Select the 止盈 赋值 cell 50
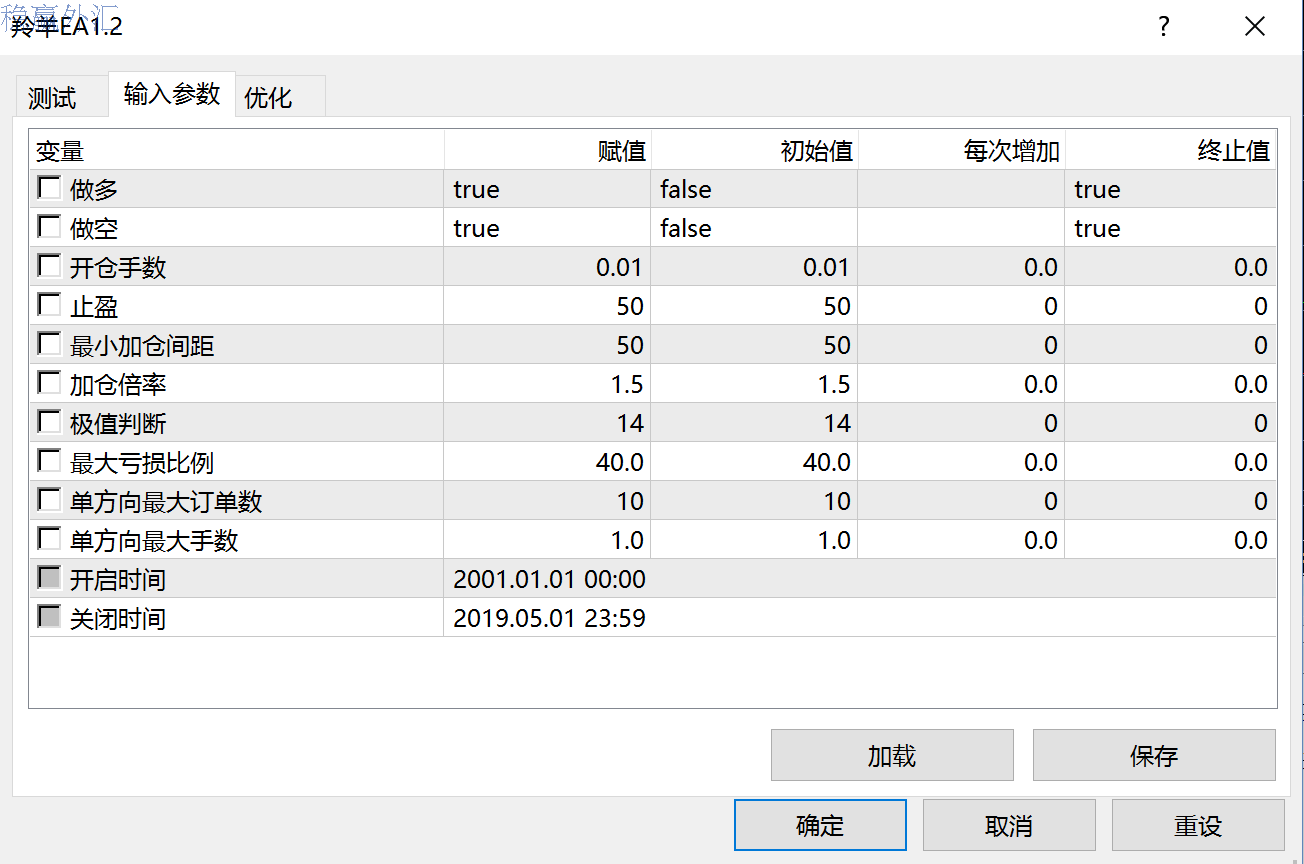The width and height of the screenshot is (1304, 864). pyautogui.click(x=548, y=306)
